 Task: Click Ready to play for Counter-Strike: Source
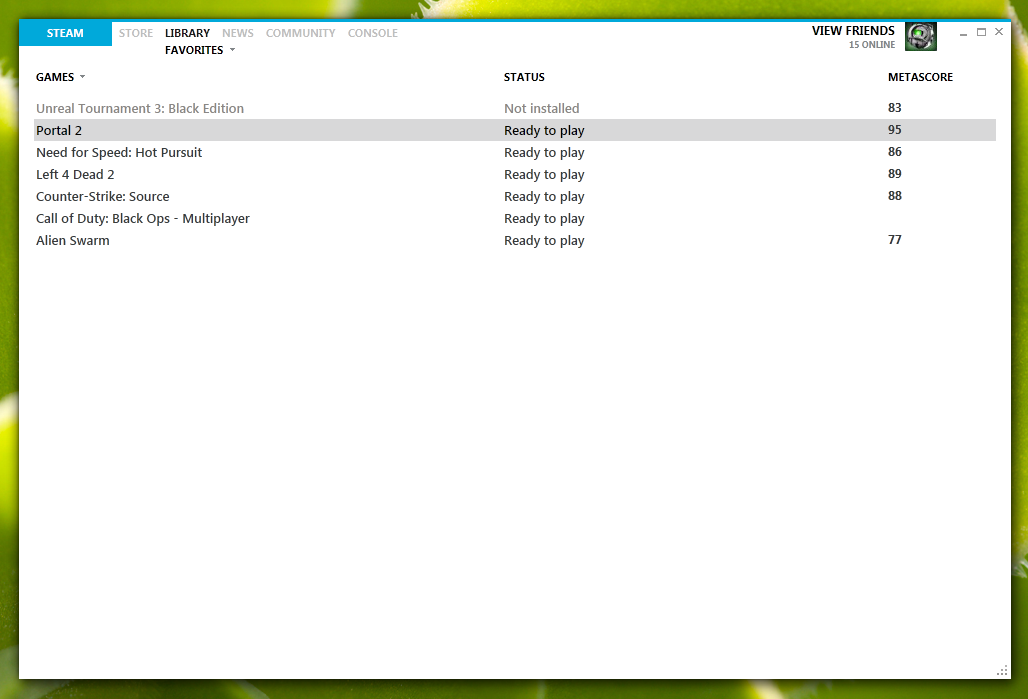(544, 197)
